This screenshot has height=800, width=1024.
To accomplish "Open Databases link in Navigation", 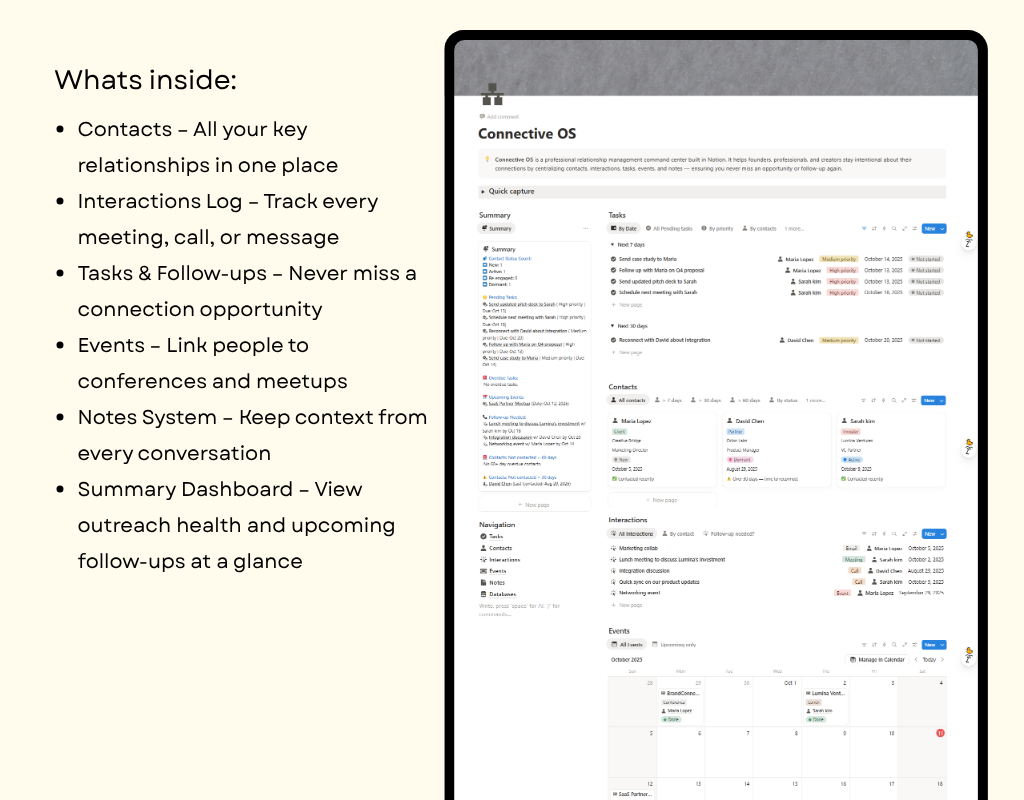I will tap(498, 594).
